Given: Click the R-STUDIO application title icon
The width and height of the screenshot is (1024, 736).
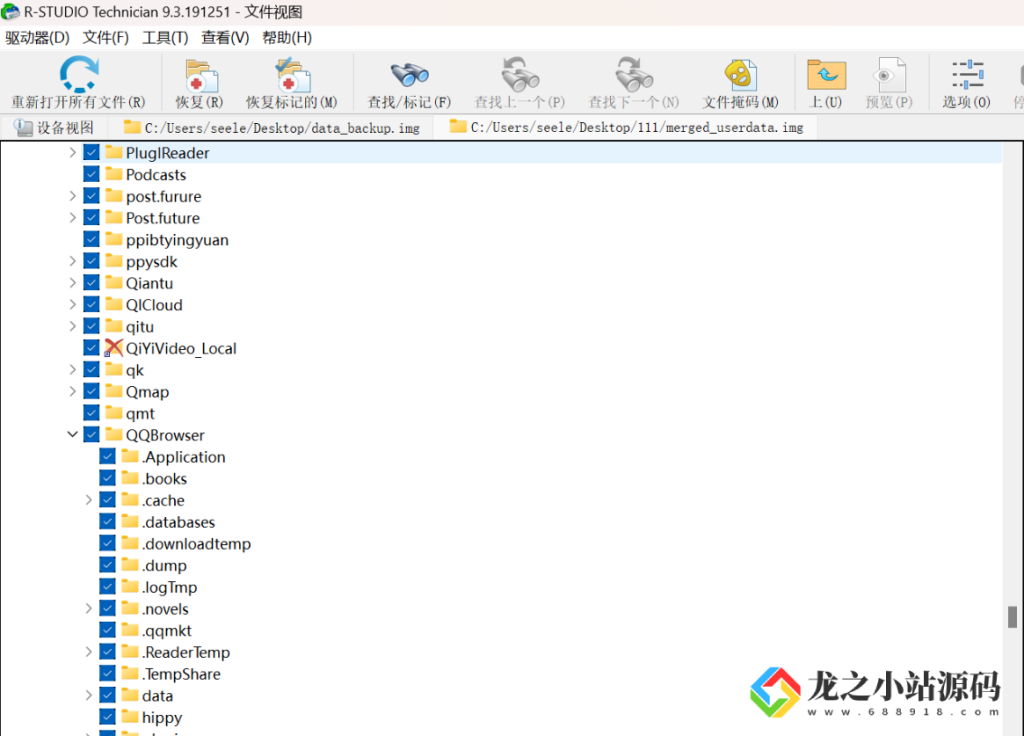Looking at the screenshot, I should (10, 12).
